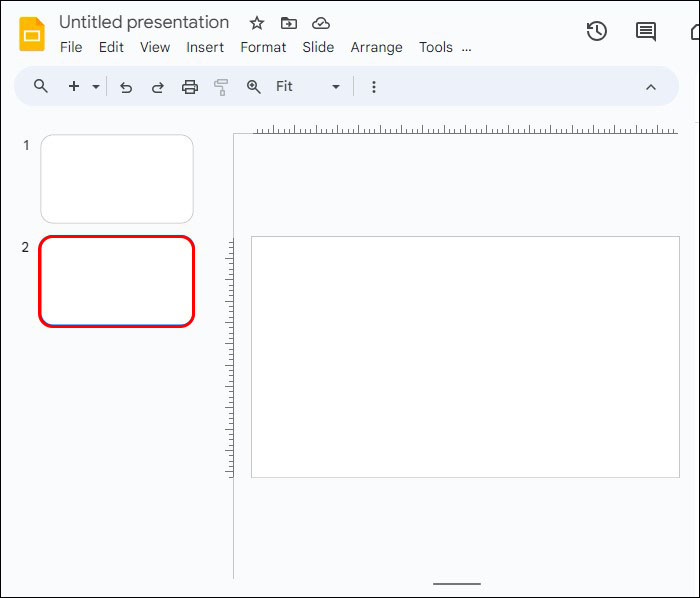This screenshot has width=700, height=598.
Task: Select slide 1 thumbnail
Action: coord(117,179)
